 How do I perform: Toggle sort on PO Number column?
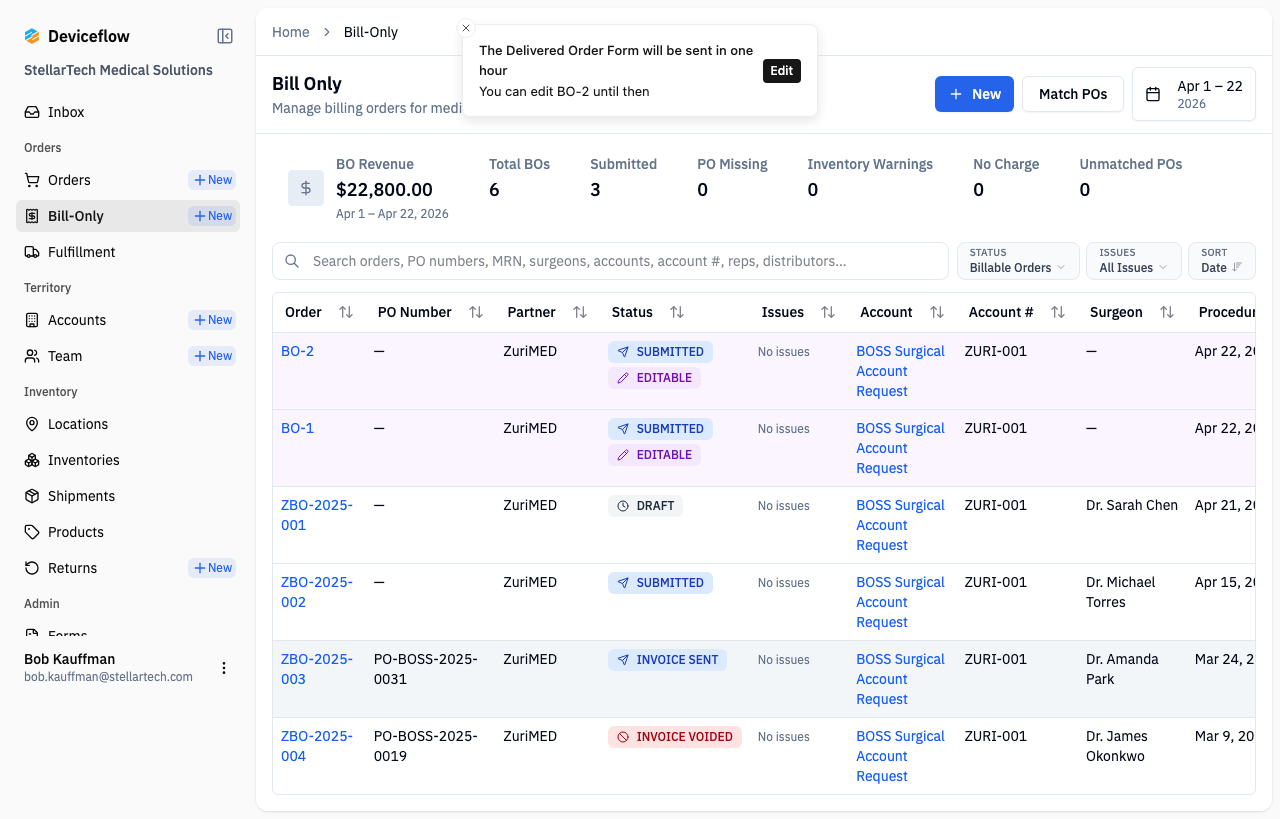pos(476,312)
